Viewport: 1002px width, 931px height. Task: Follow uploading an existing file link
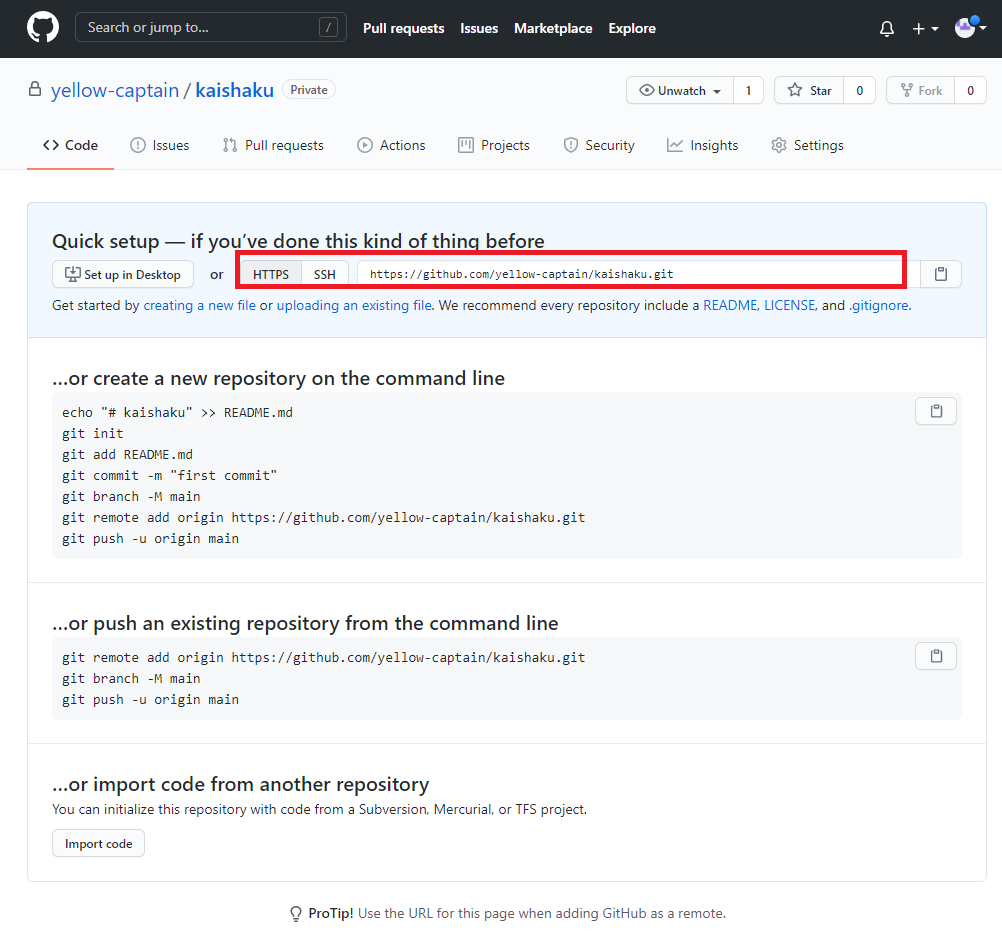(354, 305)
